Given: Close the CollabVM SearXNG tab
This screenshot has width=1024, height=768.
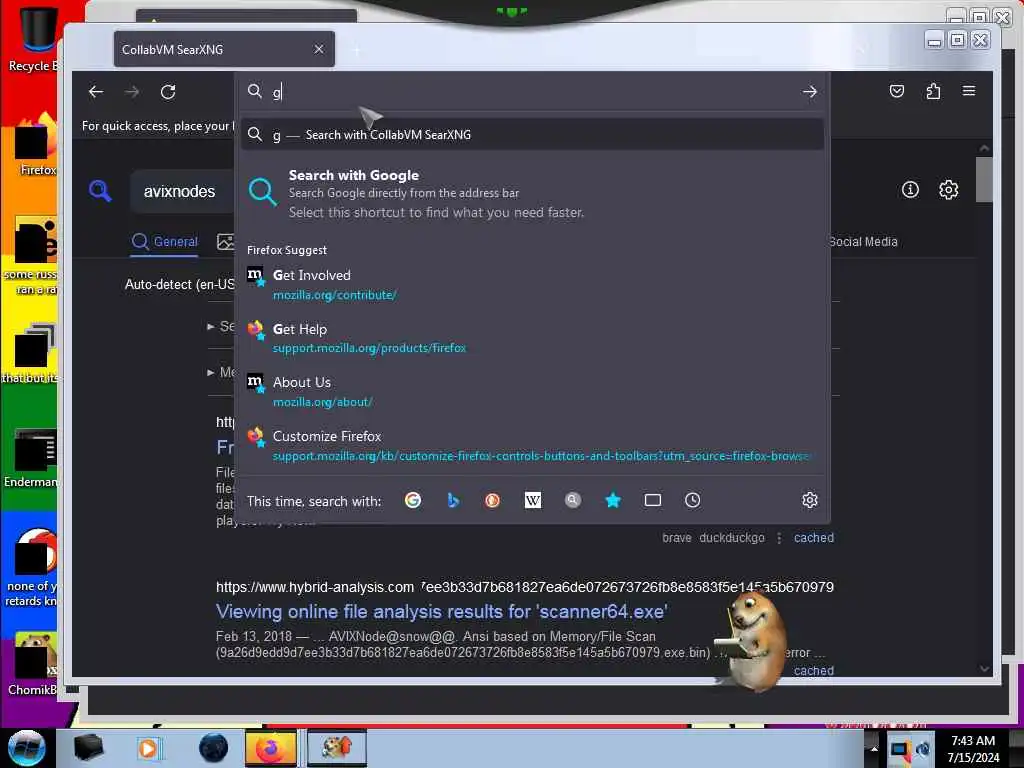Looking at the screenshot, I should pos(319,50).
